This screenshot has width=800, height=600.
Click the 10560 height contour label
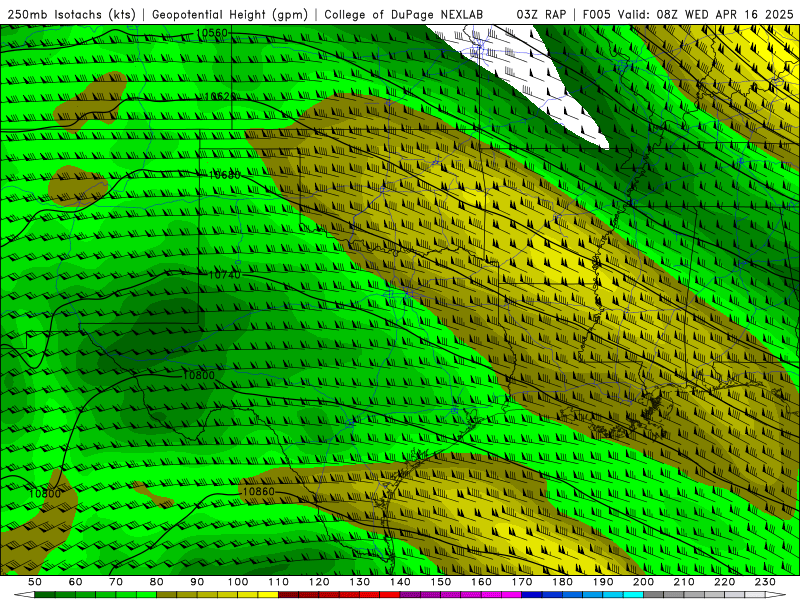coord(211,34)
